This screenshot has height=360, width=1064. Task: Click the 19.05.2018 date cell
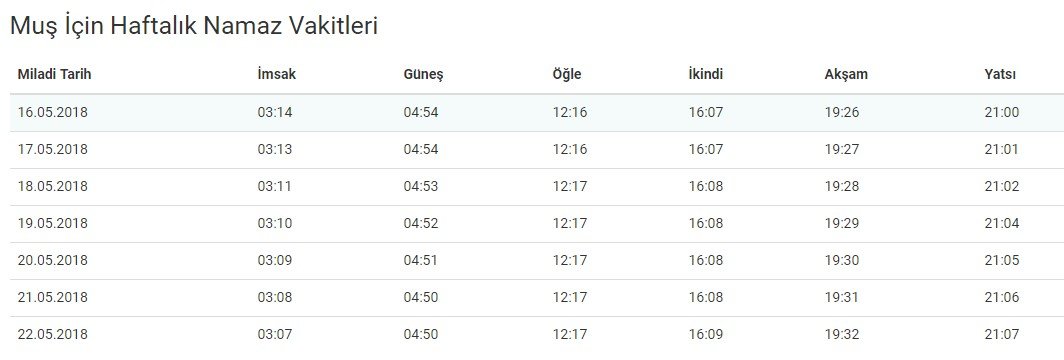coord(53,223)
